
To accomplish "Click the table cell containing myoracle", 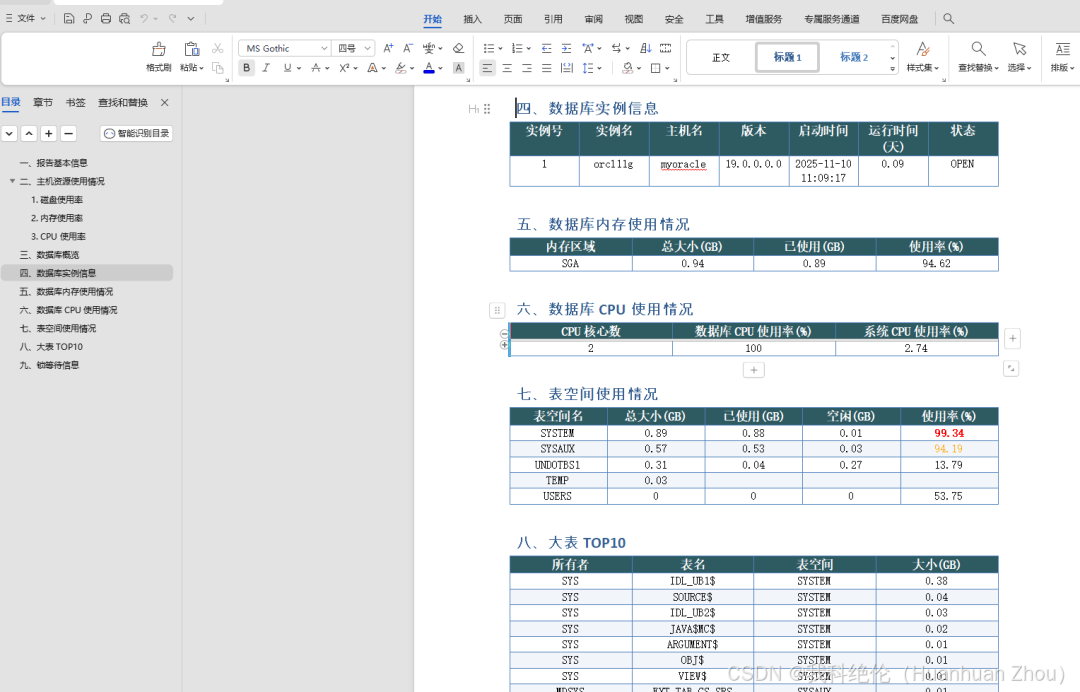I will (x=683, y=171).
